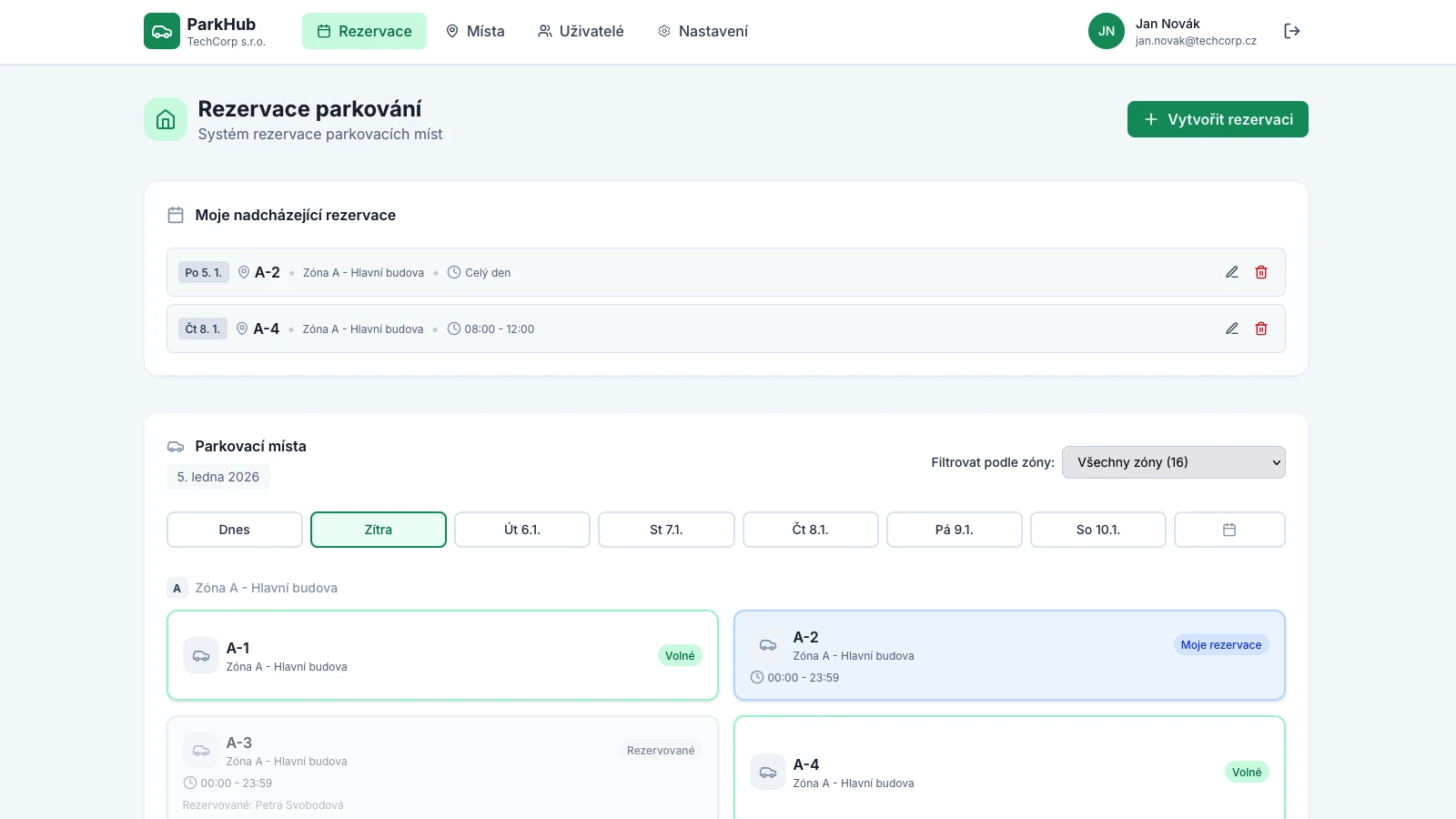Click the ParkHub car logo icon

(162, 31)
